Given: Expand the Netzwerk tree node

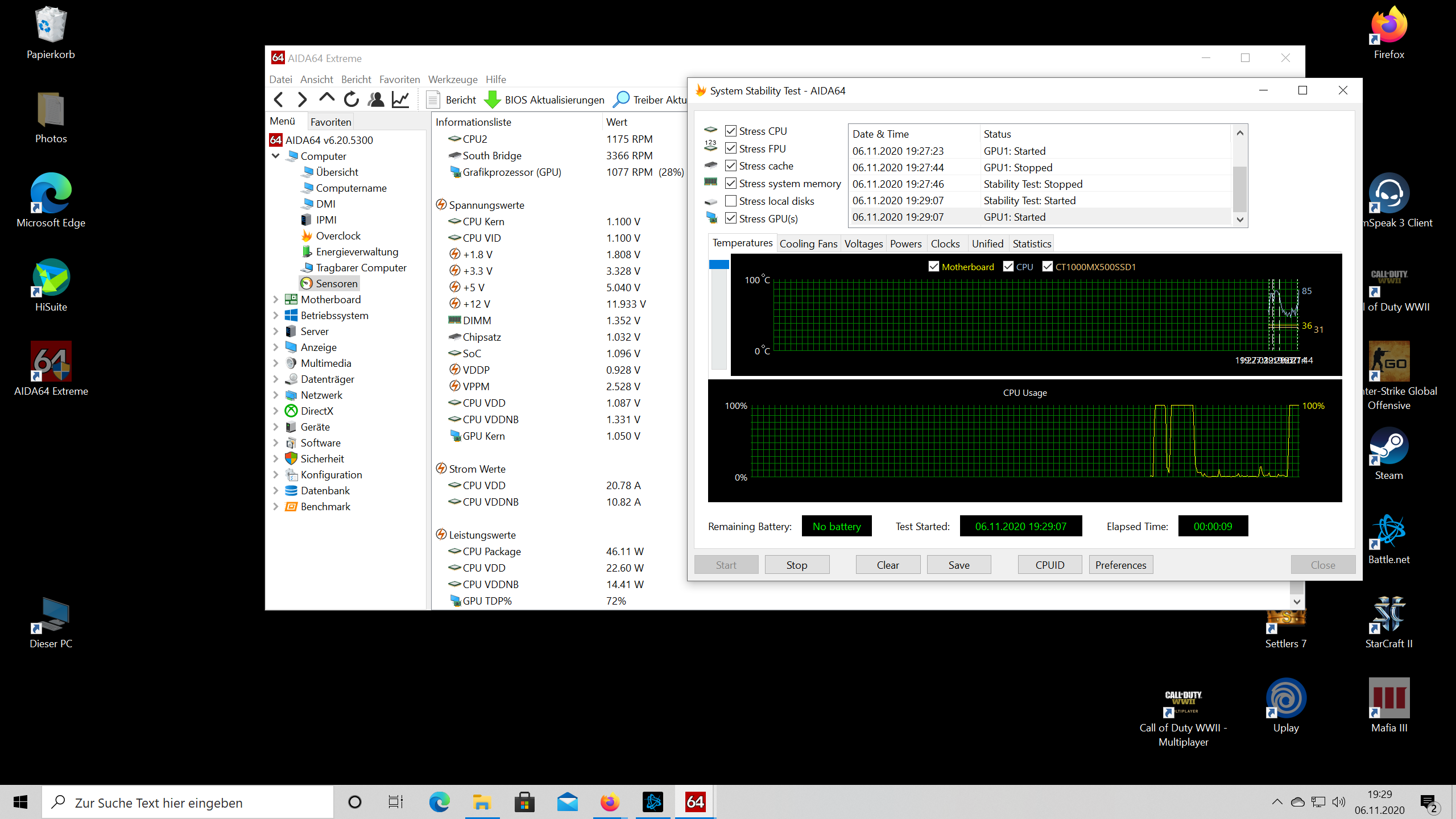Looking at the screenshot, I should tap(276, 395).
